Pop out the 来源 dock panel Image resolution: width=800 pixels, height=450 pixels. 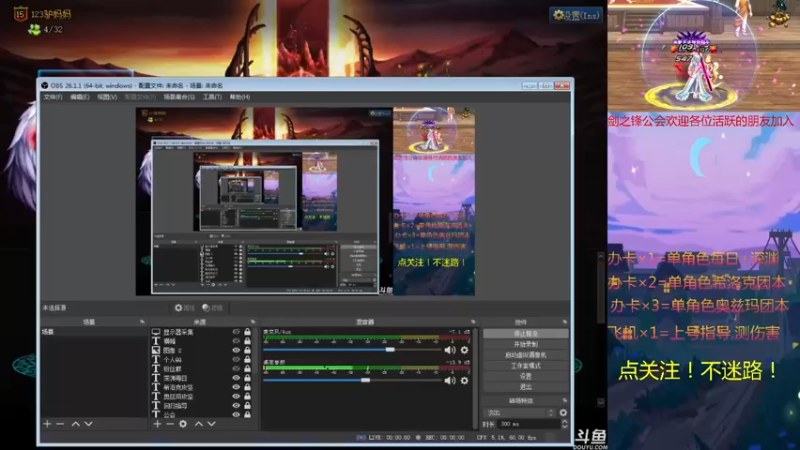pos(253,322)
